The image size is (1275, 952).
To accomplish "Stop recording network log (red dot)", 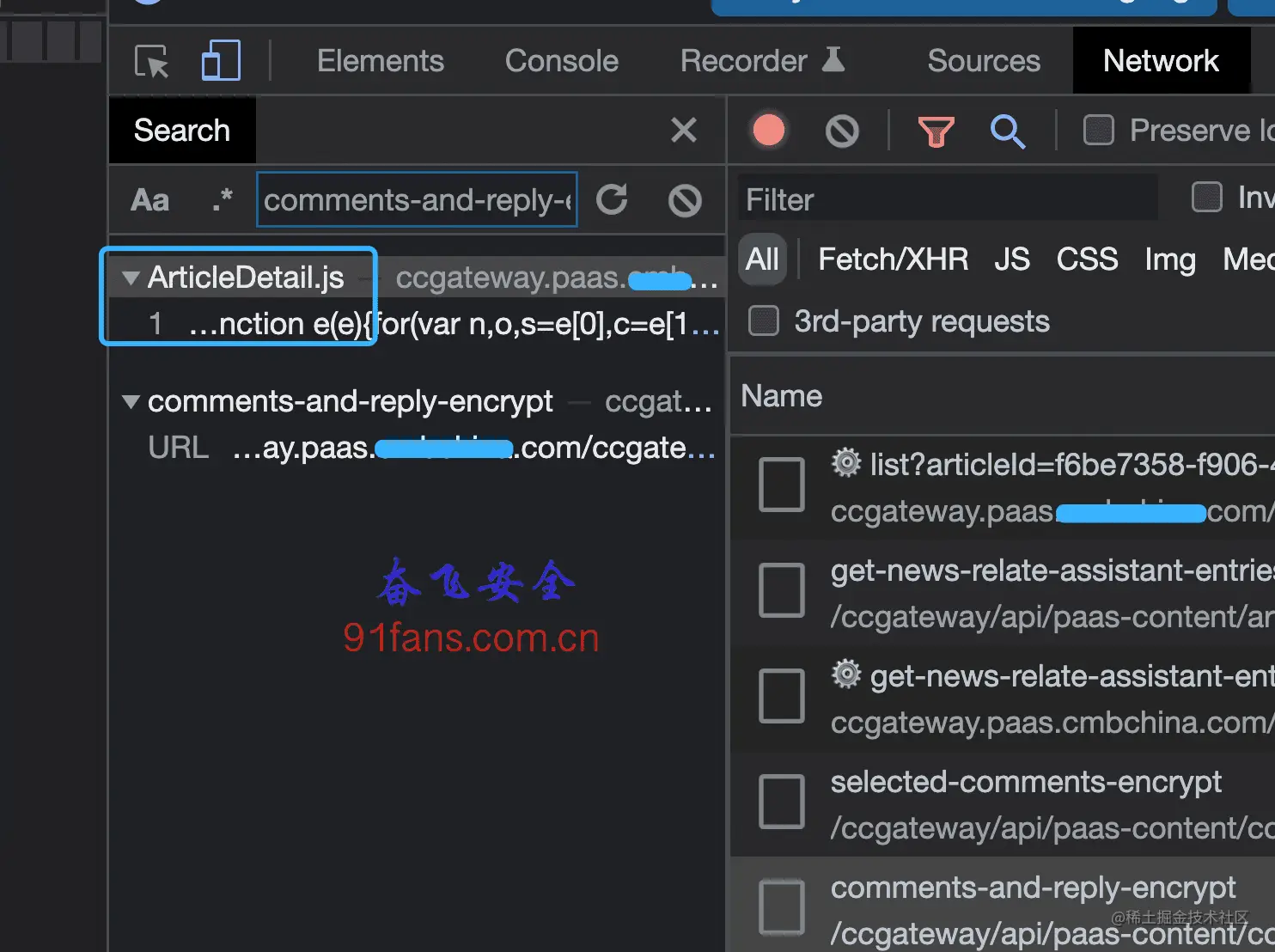I will pos(769,131).
